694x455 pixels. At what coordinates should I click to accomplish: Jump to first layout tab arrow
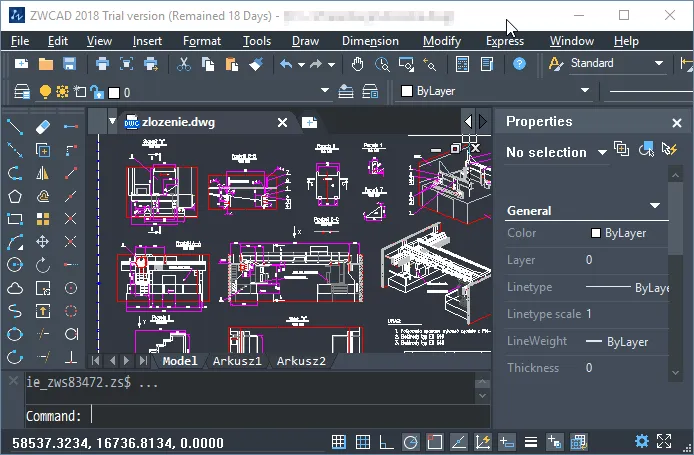pyautogui.click(x=95, y=361)
